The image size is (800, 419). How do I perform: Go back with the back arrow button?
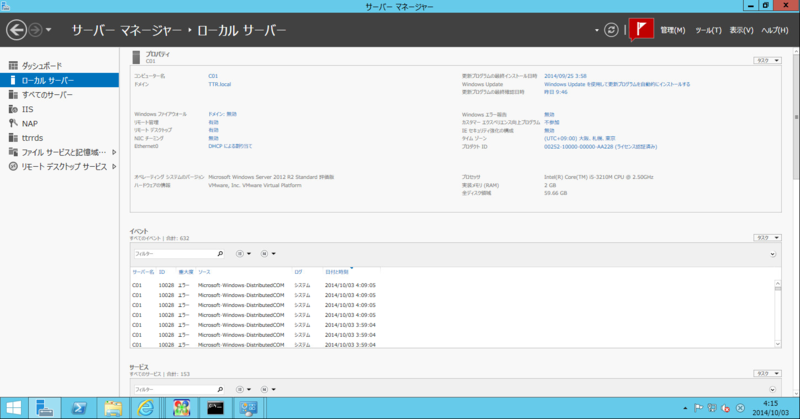[x=16, y=30]
